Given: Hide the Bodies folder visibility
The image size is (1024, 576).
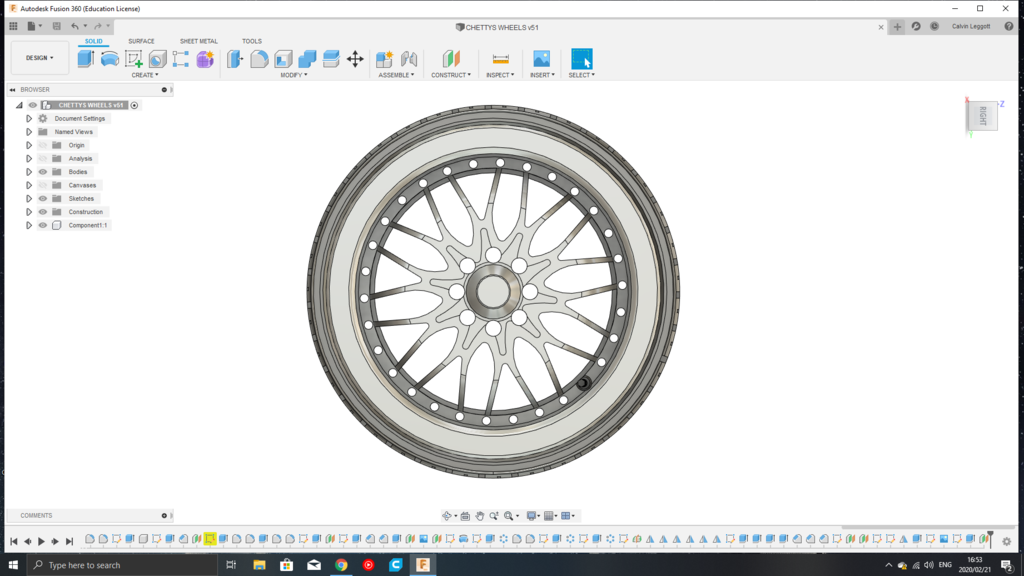Looking at the screenshot, I should tap(42, 172).
